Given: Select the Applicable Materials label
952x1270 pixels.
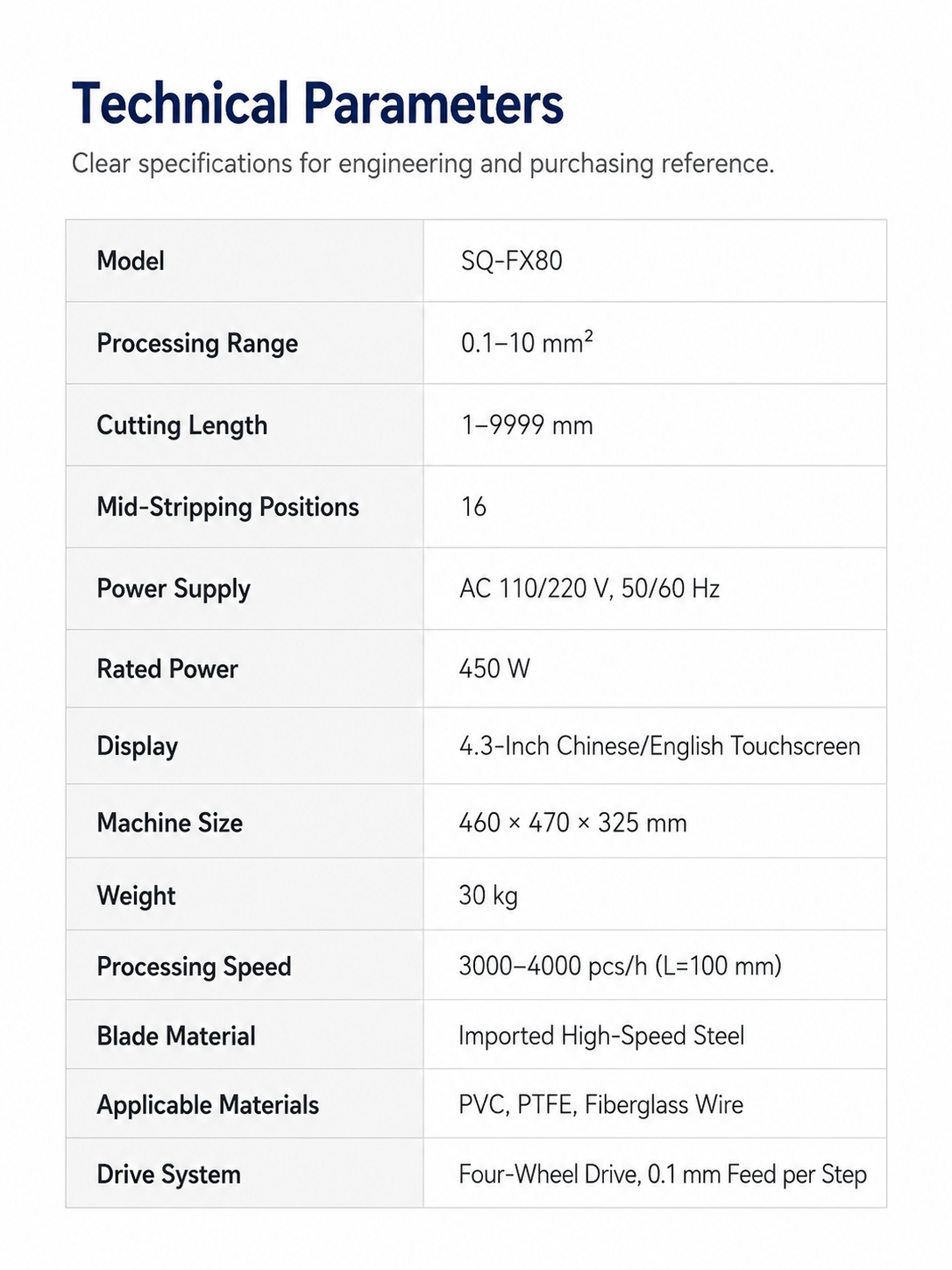Looking at the screenshot, I should tap(208, 1105).
